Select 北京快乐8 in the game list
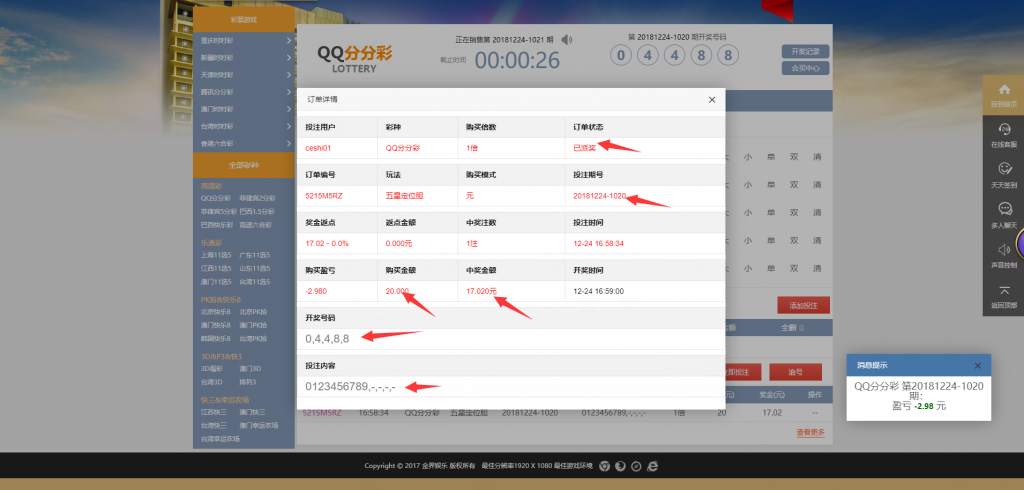 [x=216, y=312]
